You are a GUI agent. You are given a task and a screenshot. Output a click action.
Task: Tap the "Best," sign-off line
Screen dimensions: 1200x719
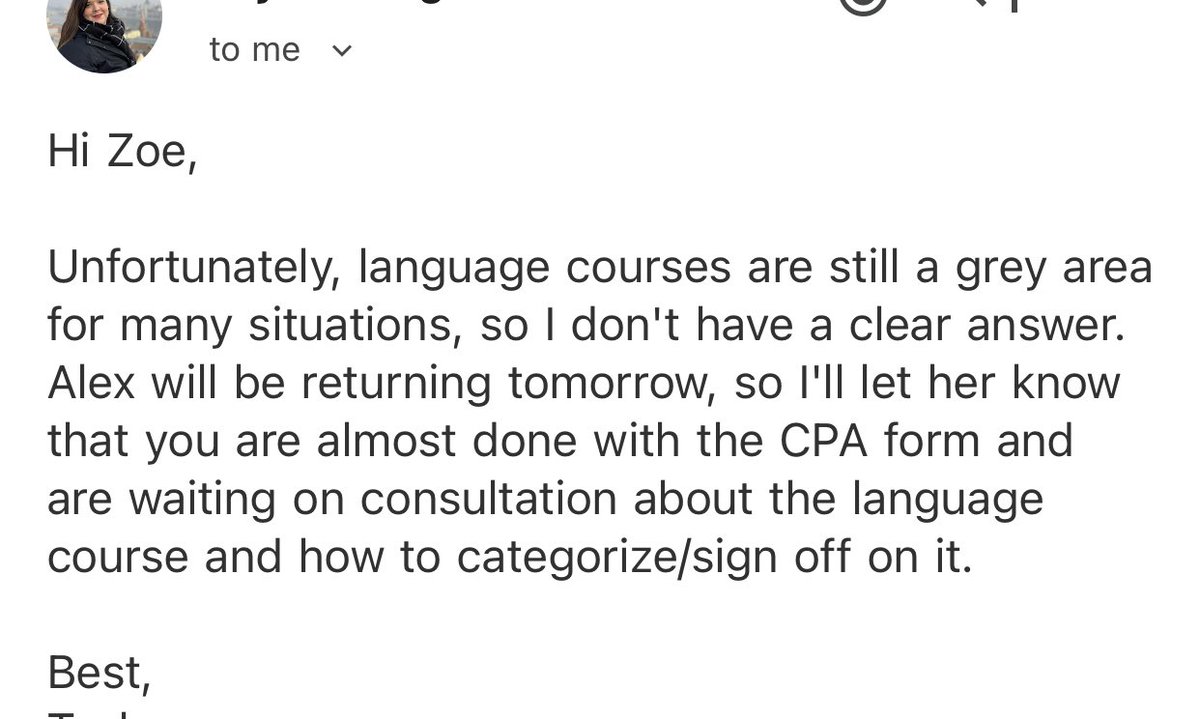pyautogui.click(x=99, y=673)
